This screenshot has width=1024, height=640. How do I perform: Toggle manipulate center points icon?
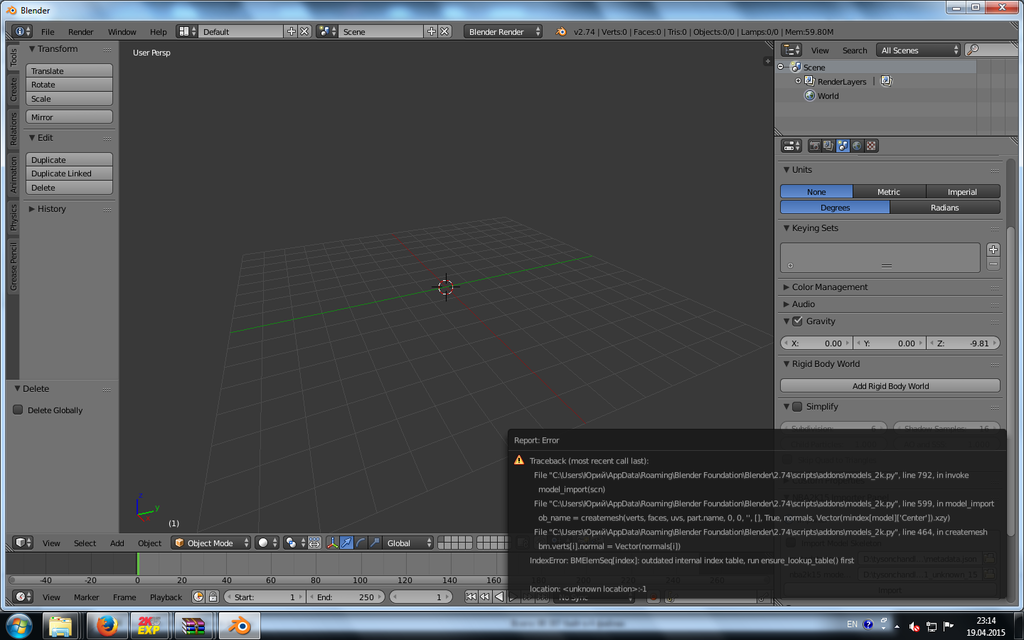314,543
